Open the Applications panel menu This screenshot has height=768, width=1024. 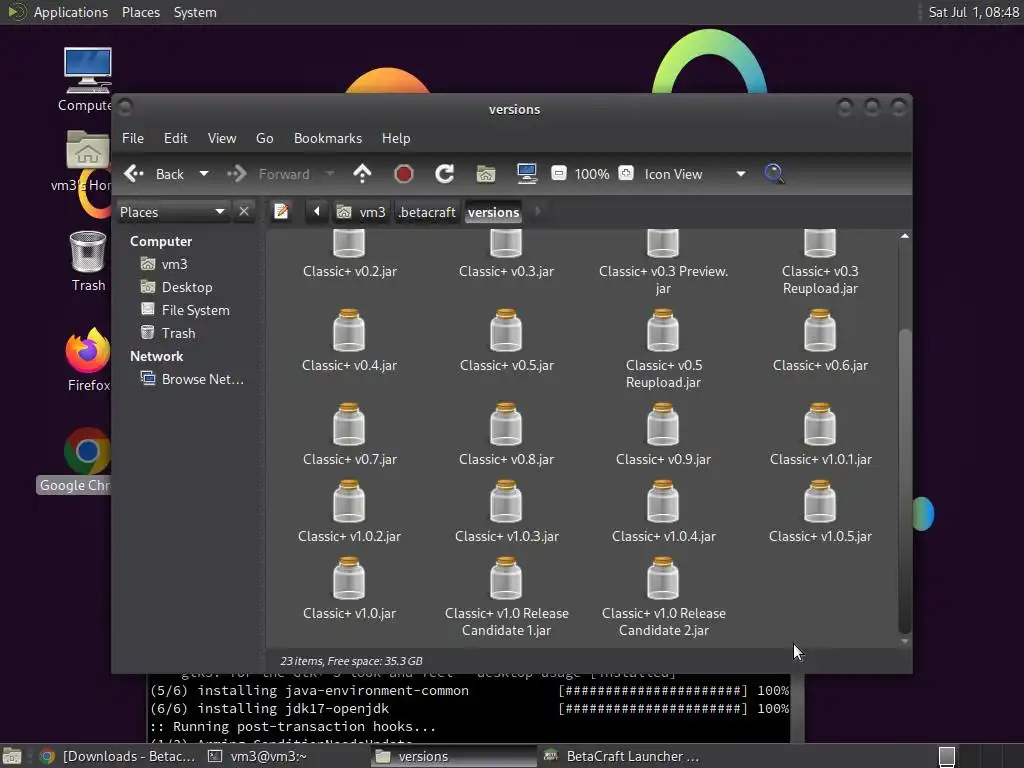click(71, 12)
